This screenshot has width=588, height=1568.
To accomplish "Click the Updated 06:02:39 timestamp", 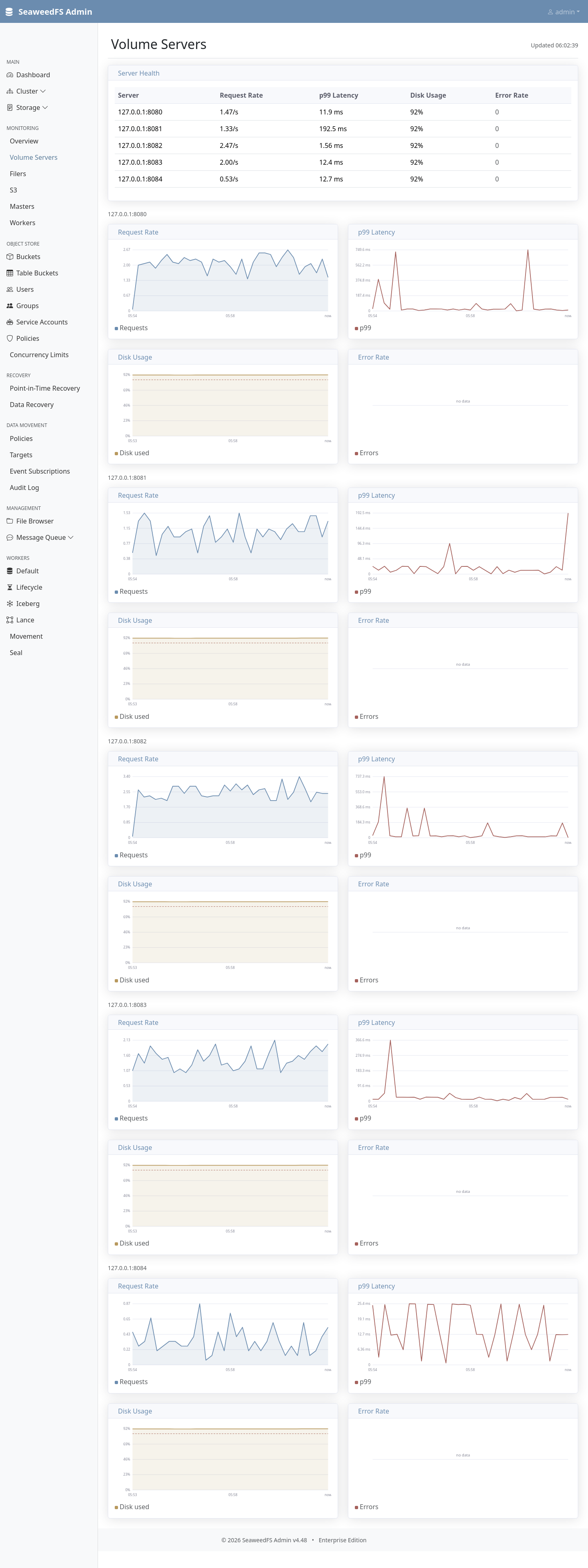I will click(x=554, y=45).
